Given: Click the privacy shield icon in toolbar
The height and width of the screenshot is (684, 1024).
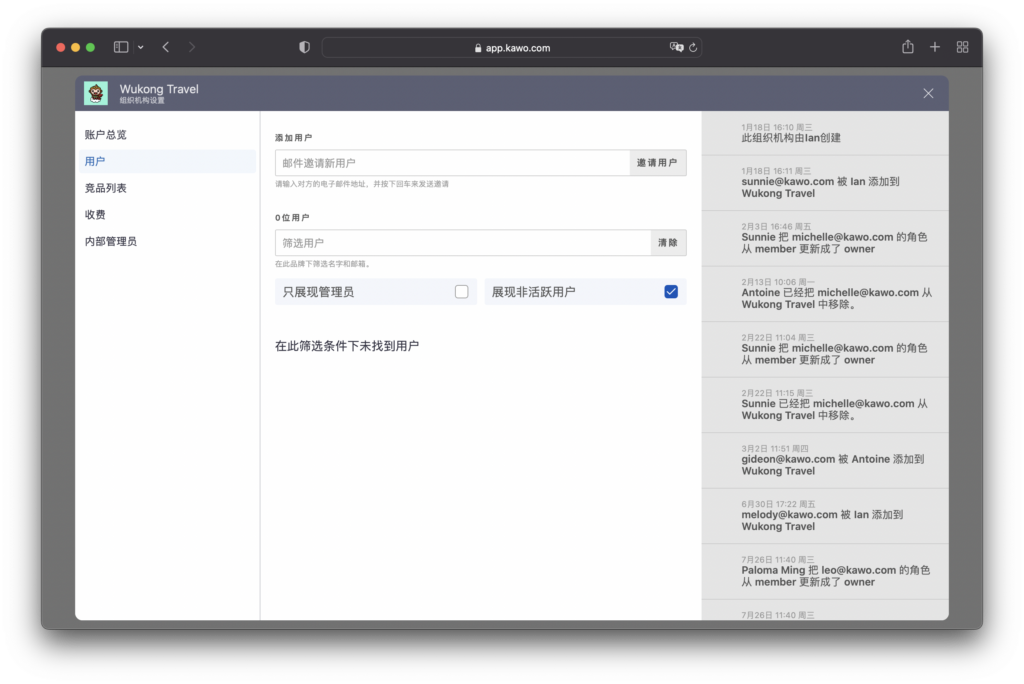Looking at the screenshot, I should tap(305, 47).
